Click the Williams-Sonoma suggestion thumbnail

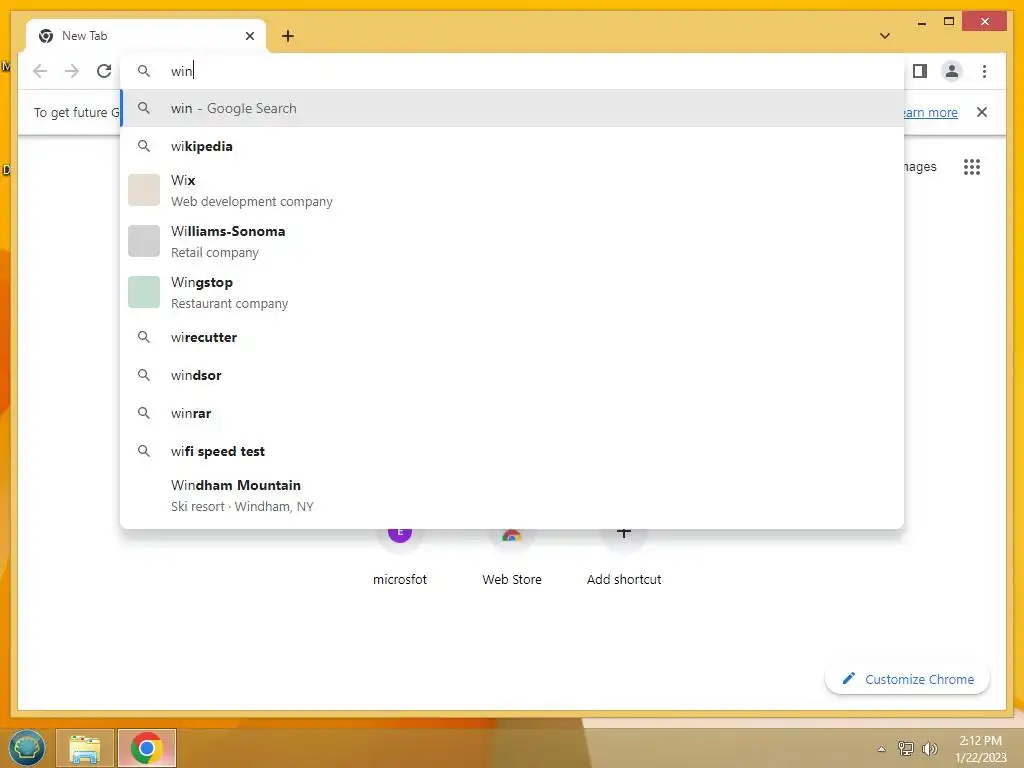144,241
